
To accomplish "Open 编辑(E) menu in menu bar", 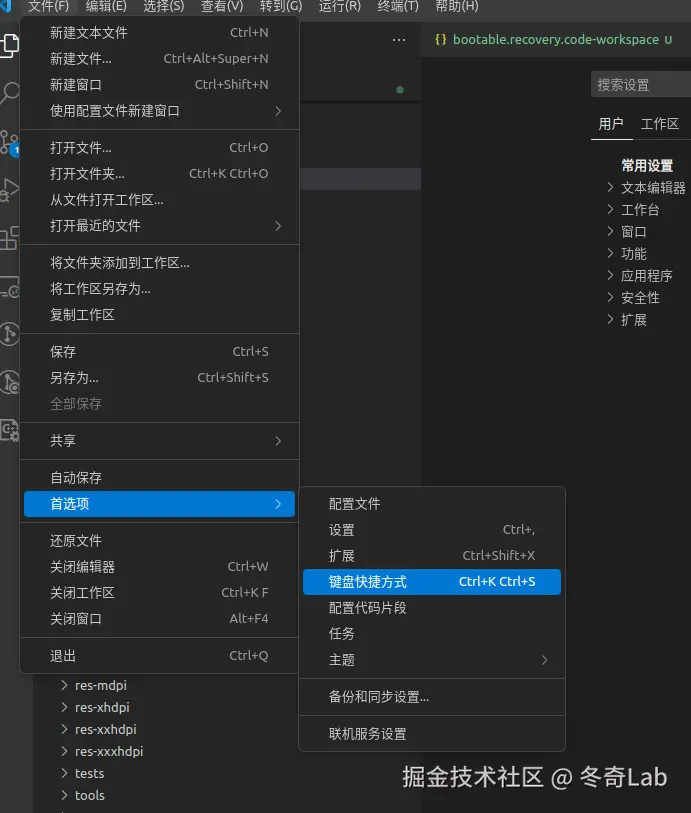I will [x=106, y=6].
